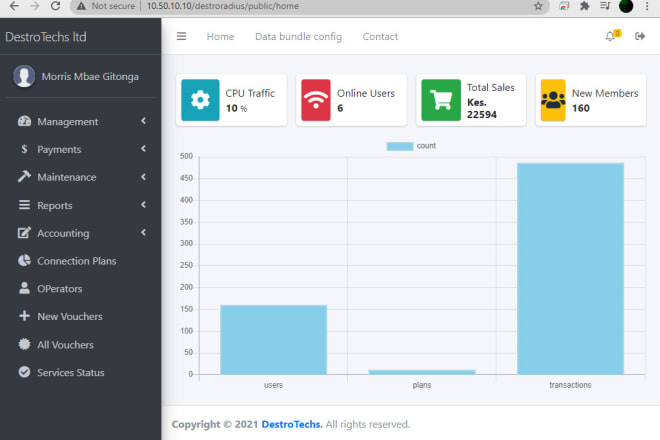The height and width of the screenshot is (440, 660).
Task: Expand the Management submenu chevron
Action: click(144, 121)
